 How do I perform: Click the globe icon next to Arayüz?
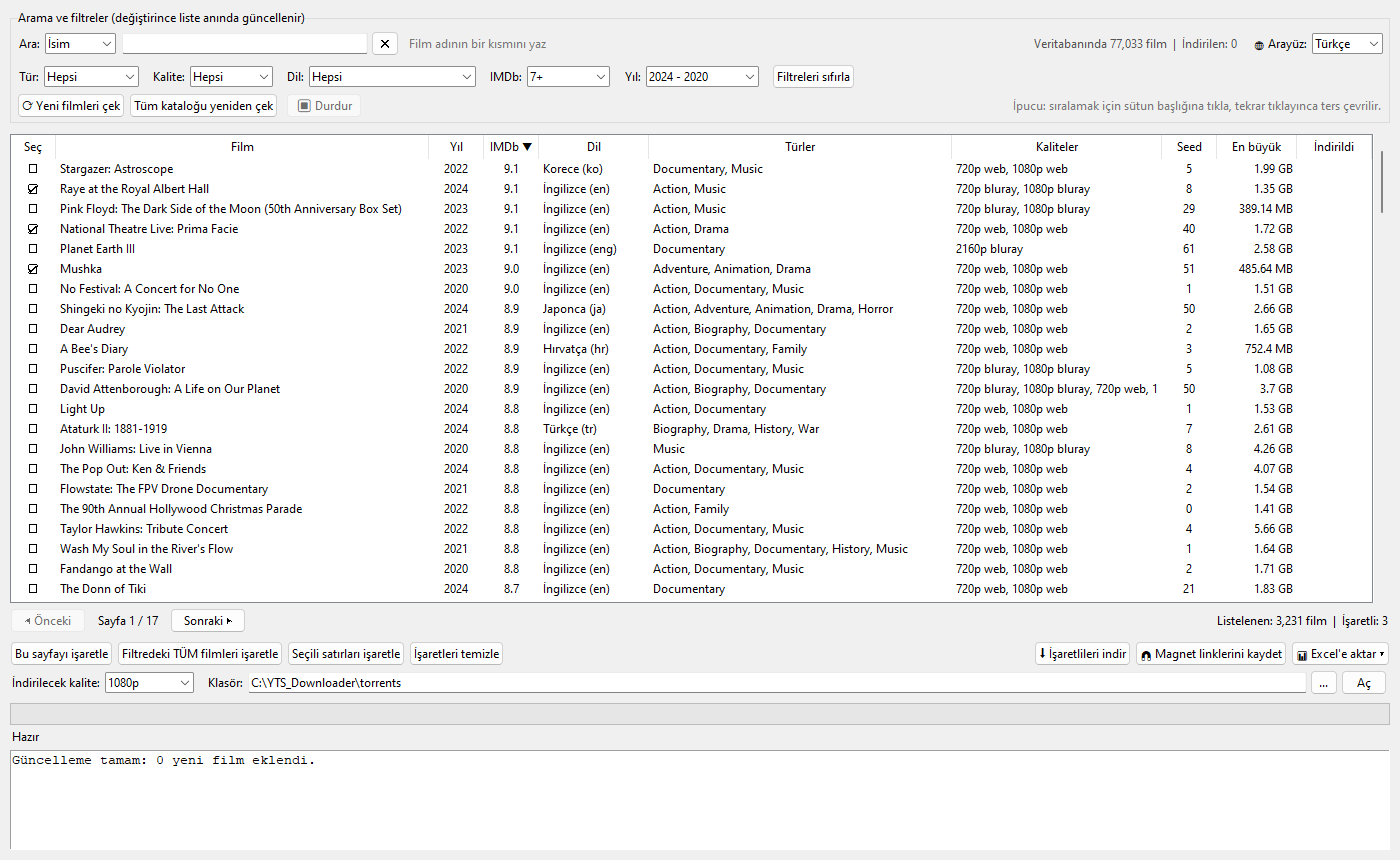(1259, 45)
